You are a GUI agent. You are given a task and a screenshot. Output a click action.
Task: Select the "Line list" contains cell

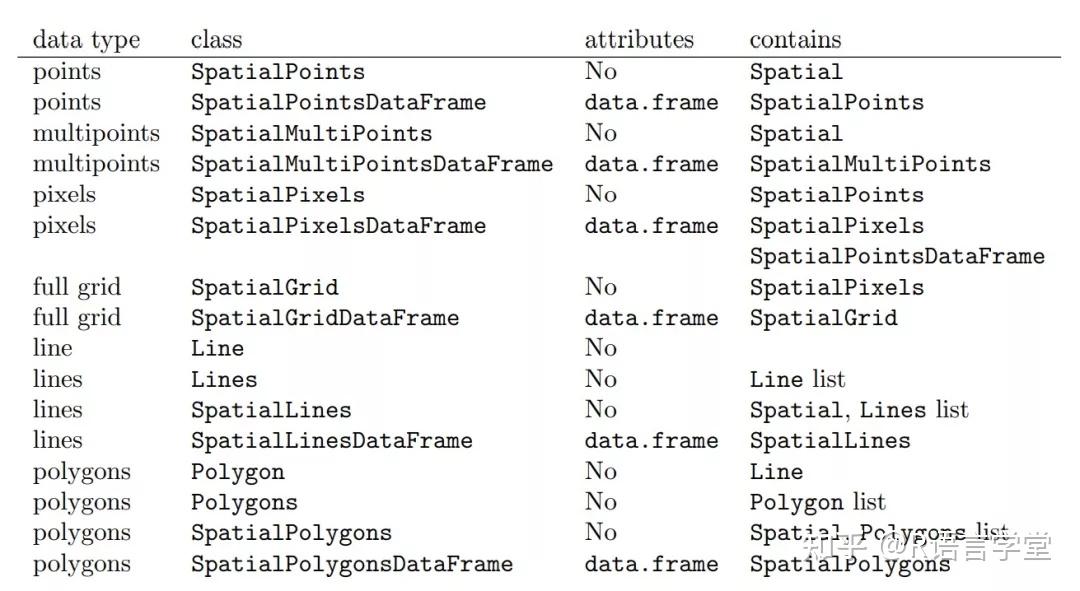(x=797, y=380)
